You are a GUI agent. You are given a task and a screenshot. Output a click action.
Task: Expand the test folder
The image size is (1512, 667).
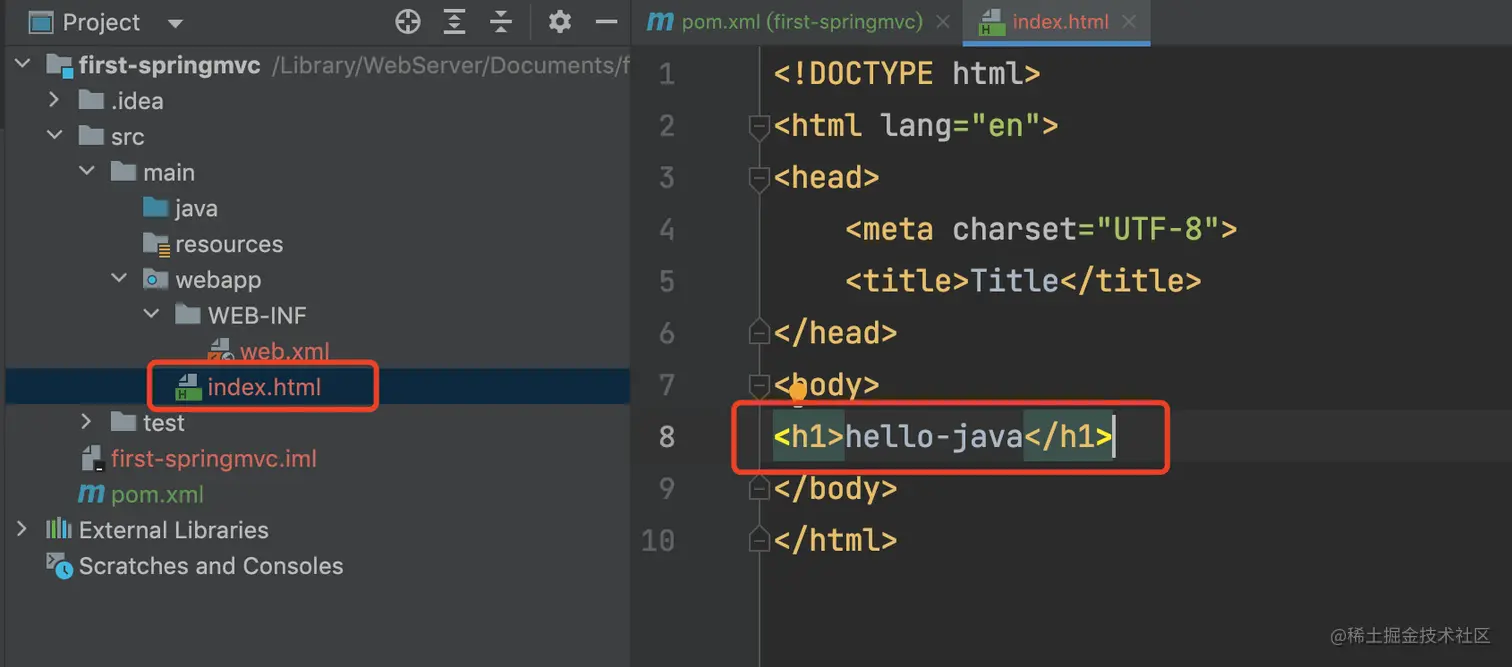click(87, 423)
